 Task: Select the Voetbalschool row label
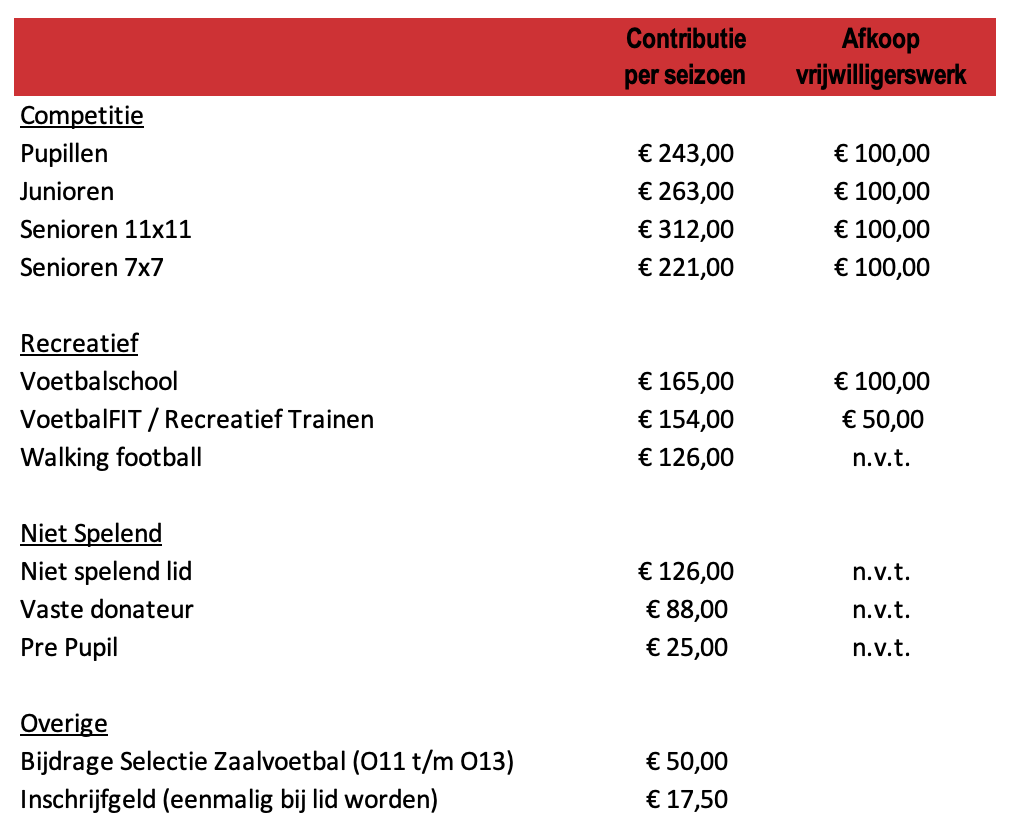click(x=99, y=381)
